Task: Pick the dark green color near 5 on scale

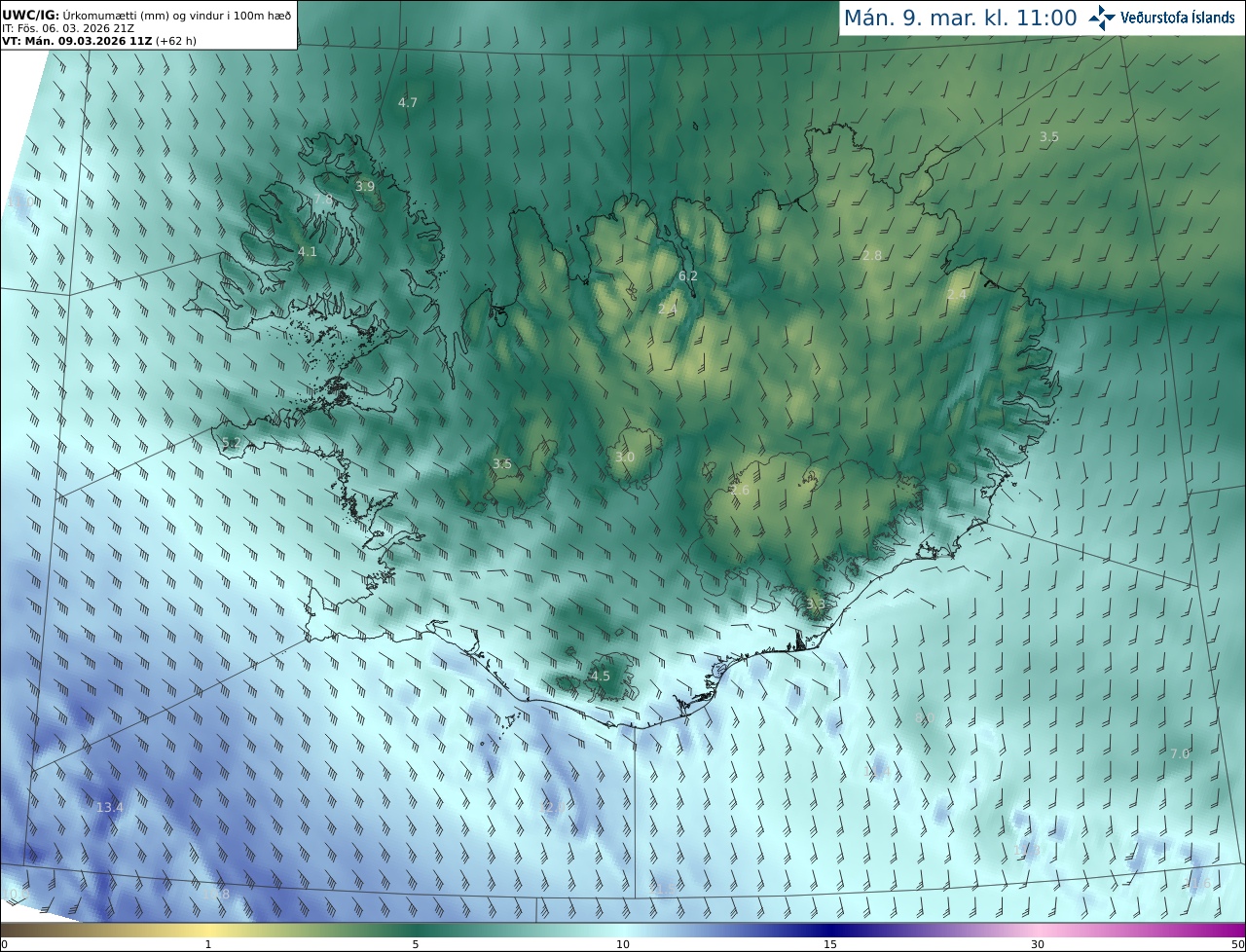Action: (416, 930)
